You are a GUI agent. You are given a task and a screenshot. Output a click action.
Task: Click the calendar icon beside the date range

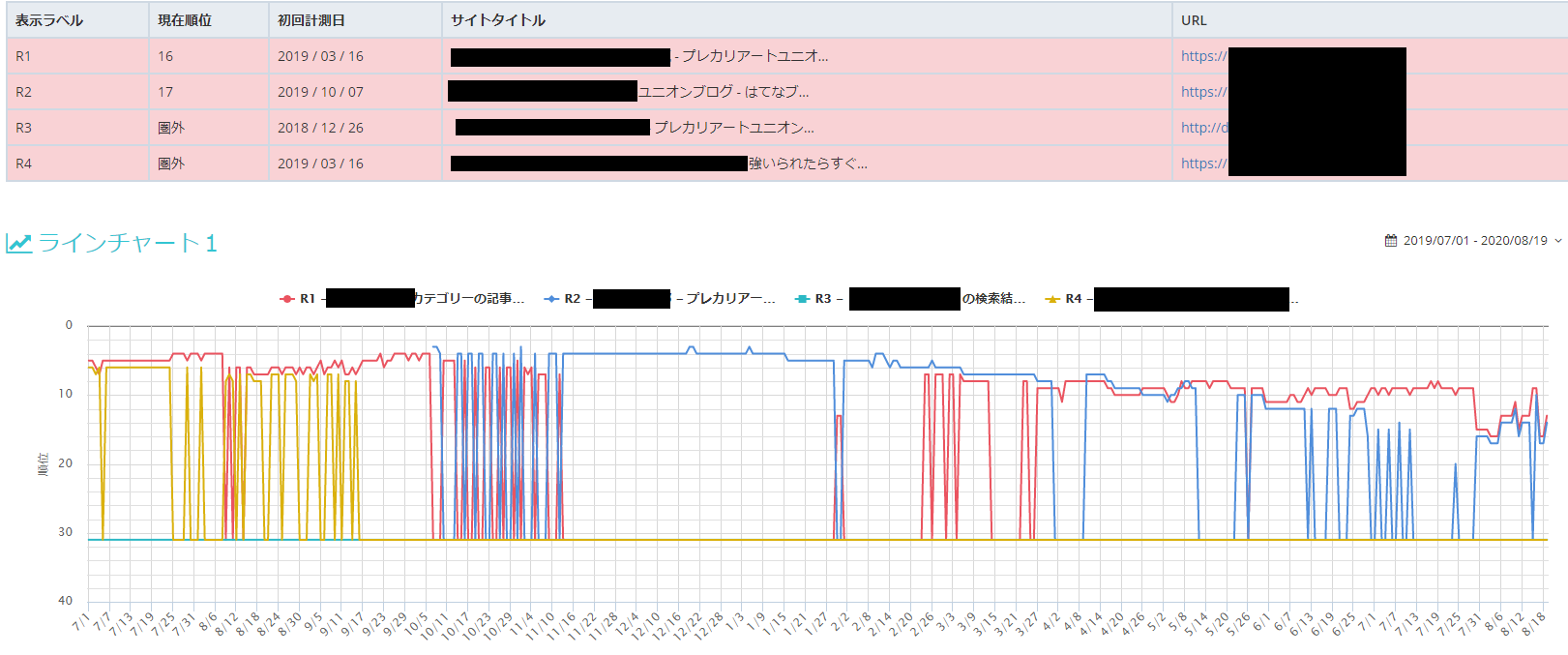(x=1391, y=241)
